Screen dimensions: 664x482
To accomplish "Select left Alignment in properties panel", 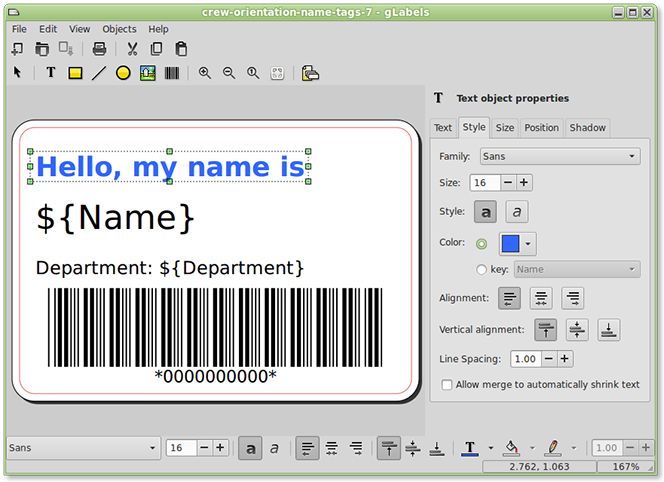I will (509, 298).
